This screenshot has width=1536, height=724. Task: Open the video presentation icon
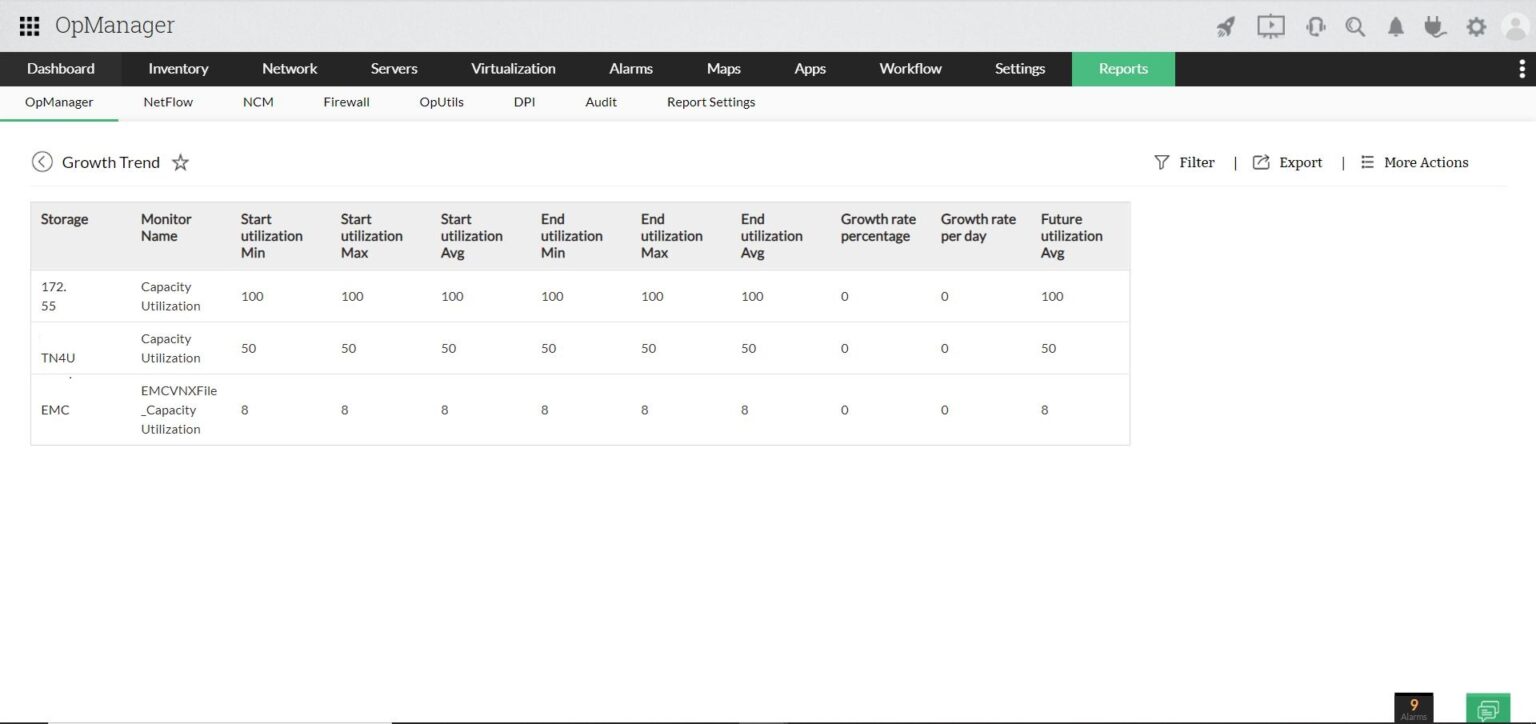click(x=1270, y=27)
